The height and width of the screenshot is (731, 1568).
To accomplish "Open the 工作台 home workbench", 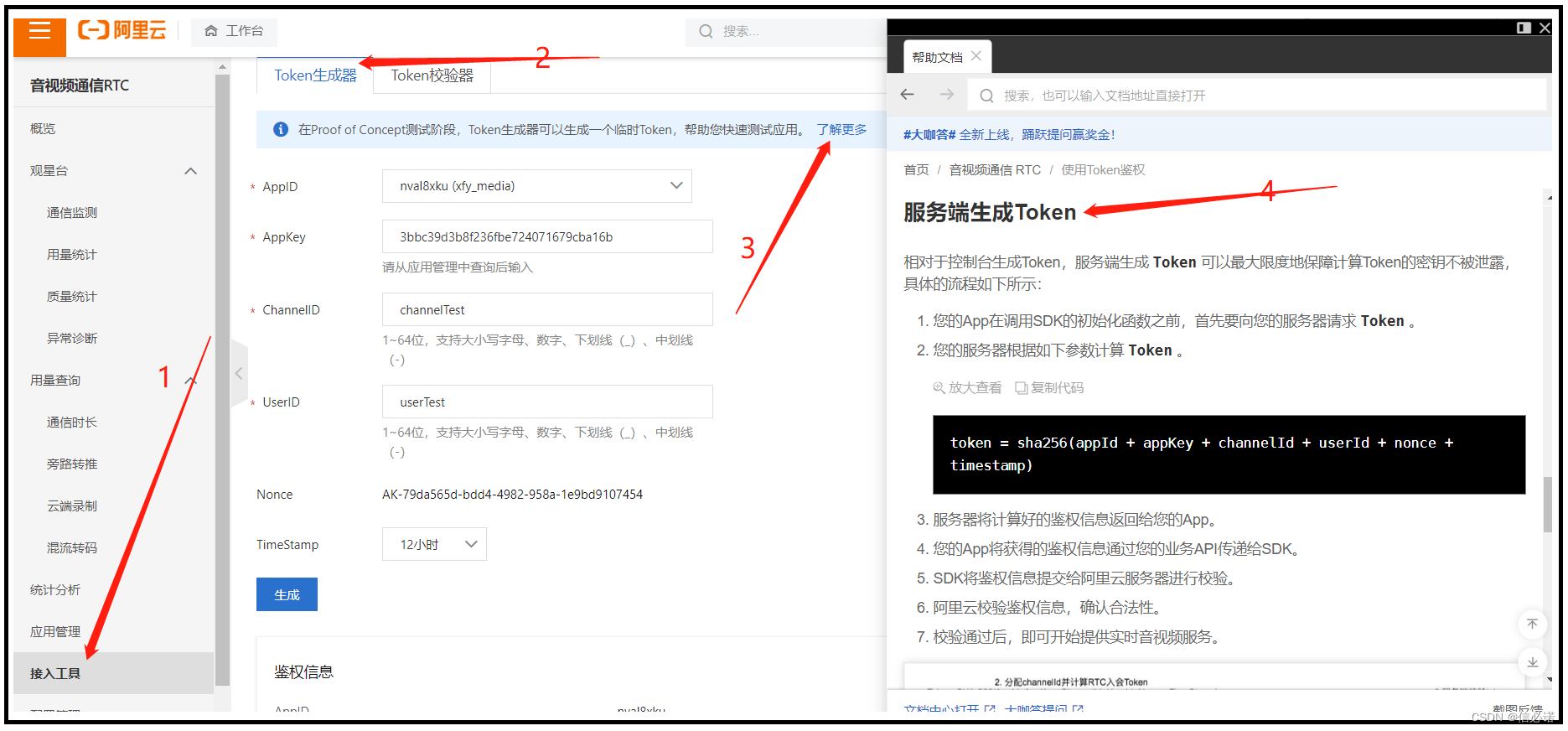I will pos(234,31).
